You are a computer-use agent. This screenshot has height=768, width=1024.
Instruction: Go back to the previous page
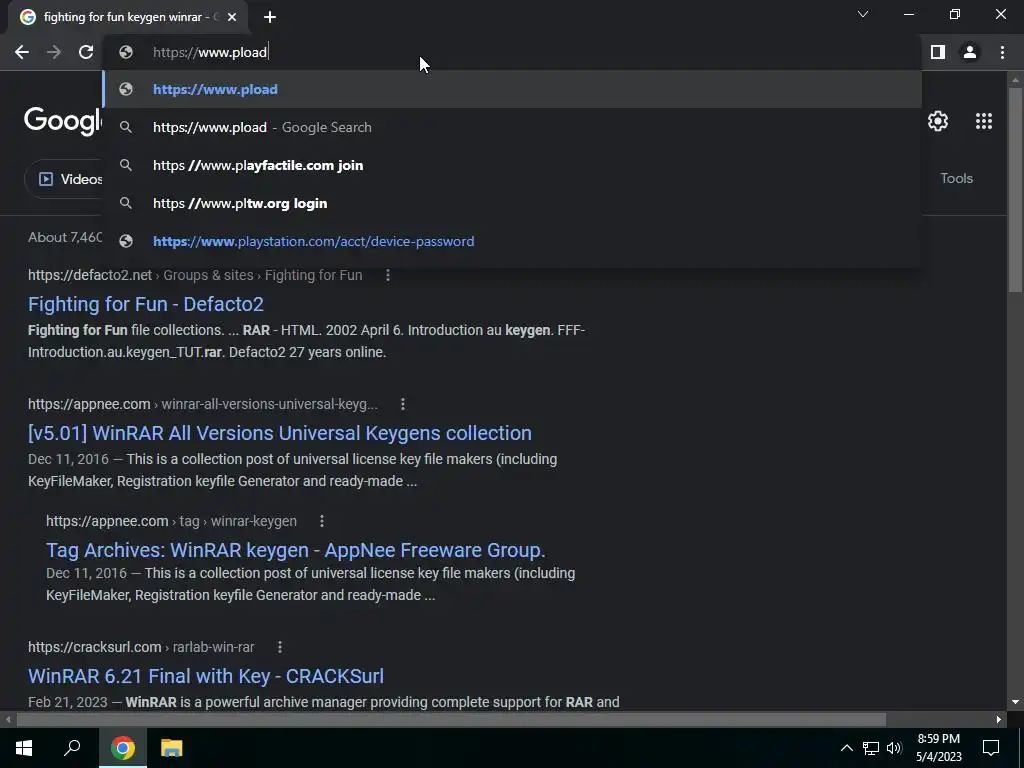coord(22,52)
